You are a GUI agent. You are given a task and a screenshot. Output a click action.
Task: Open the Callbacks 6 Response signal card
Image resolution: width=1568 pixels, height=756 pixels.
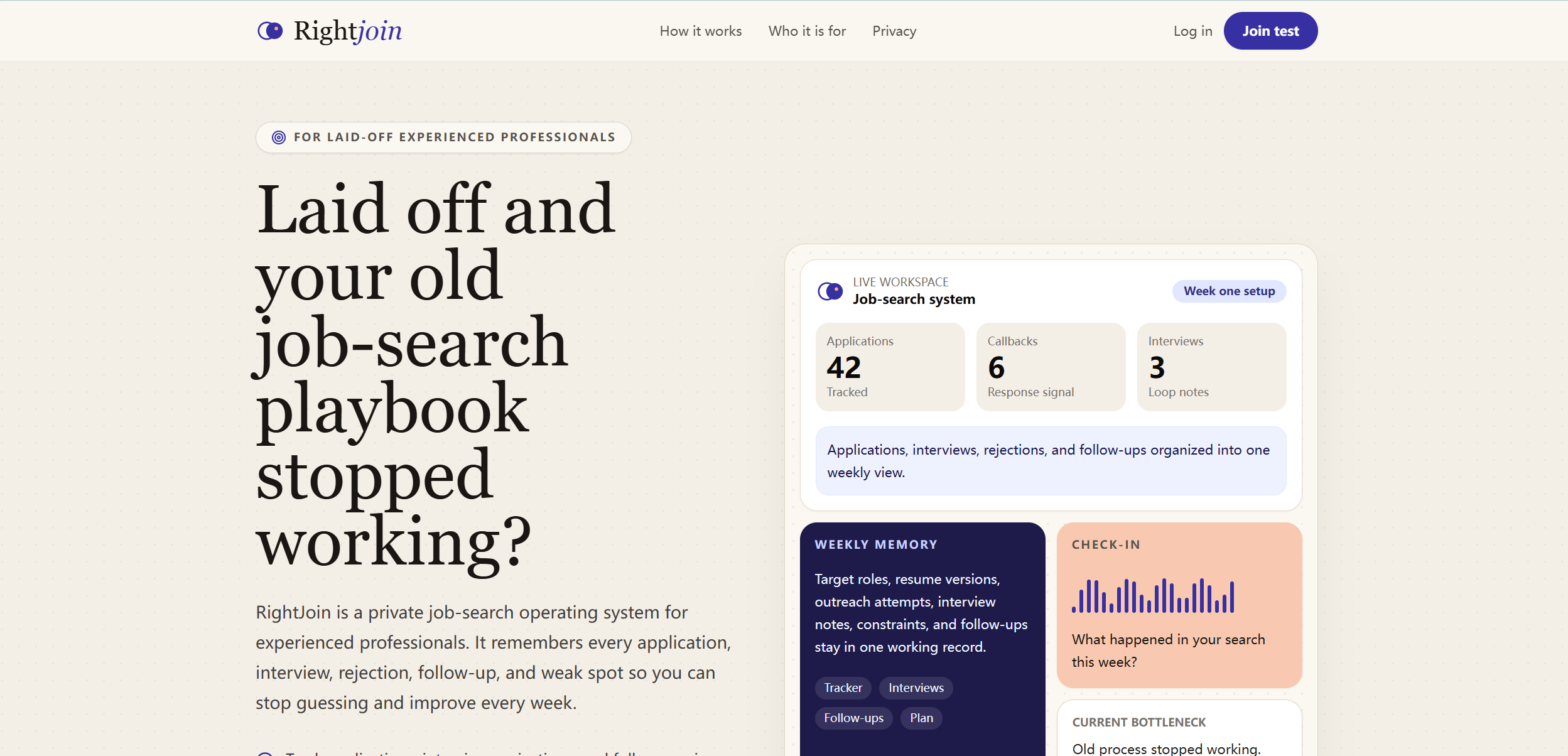[x=1051, y=367]
